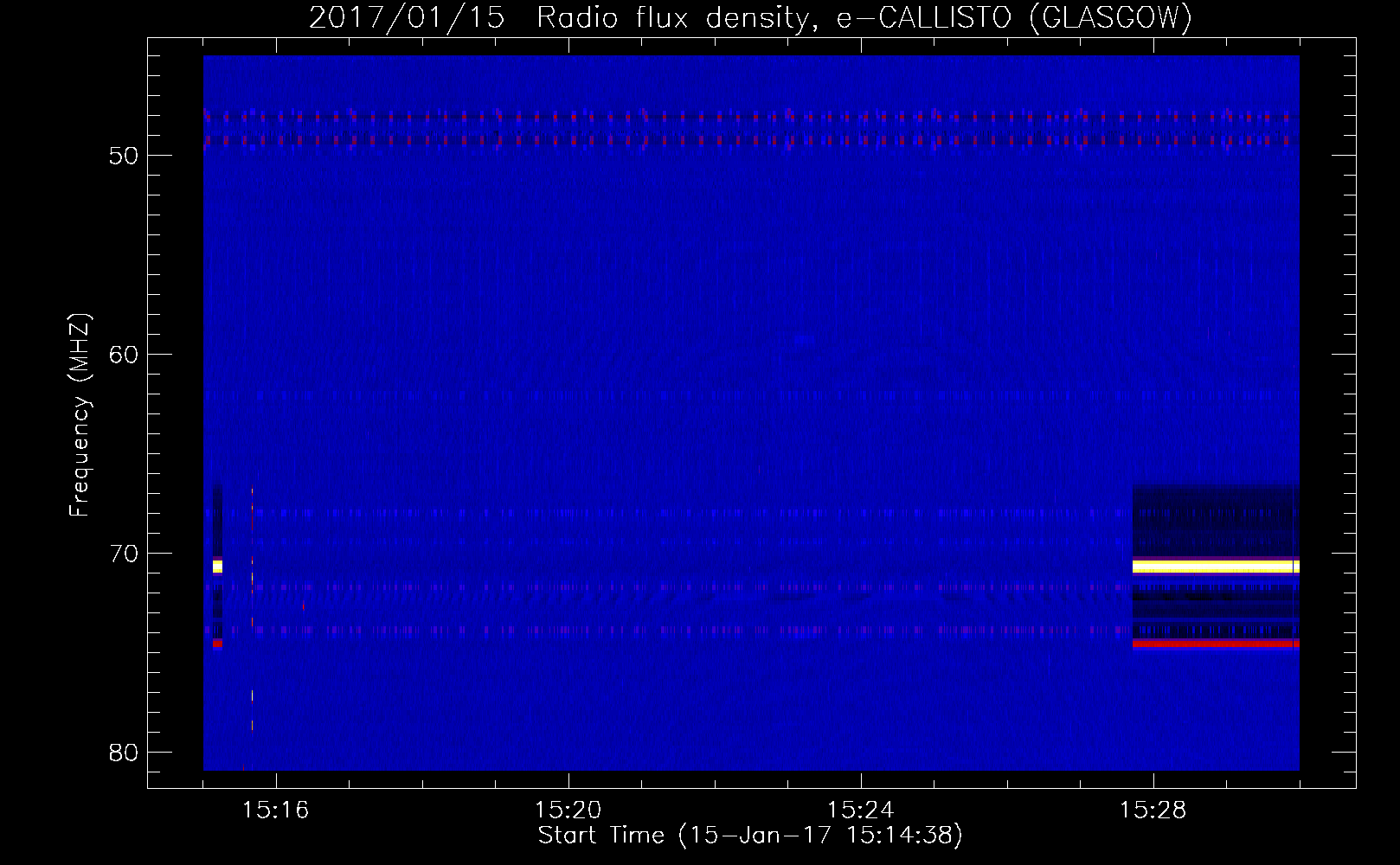The image size is (1400, 865).
Task: Click the small yellow burst at spectrogram start
Action: pyautogui.click(x=217, y=567)
